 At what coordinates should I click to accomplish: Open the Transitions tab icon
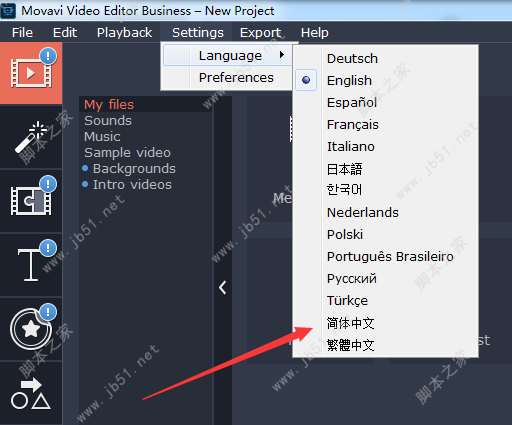pos(31,201)
